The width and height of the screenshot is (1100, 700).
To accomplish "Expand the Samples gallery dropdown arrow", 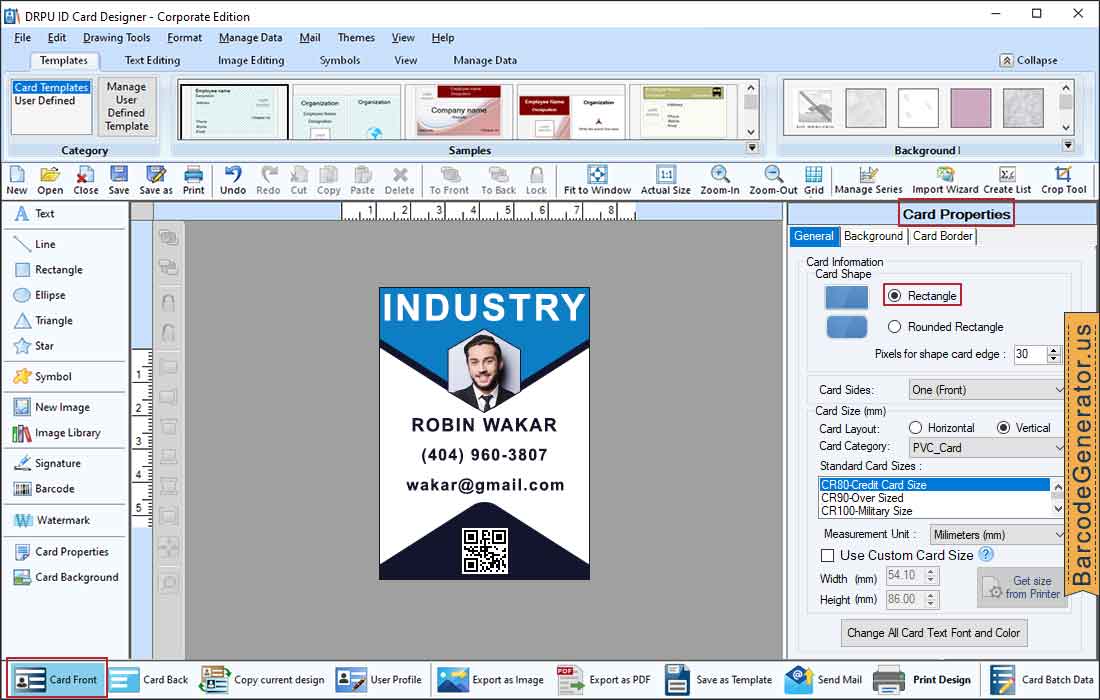I will pos(752,147).
